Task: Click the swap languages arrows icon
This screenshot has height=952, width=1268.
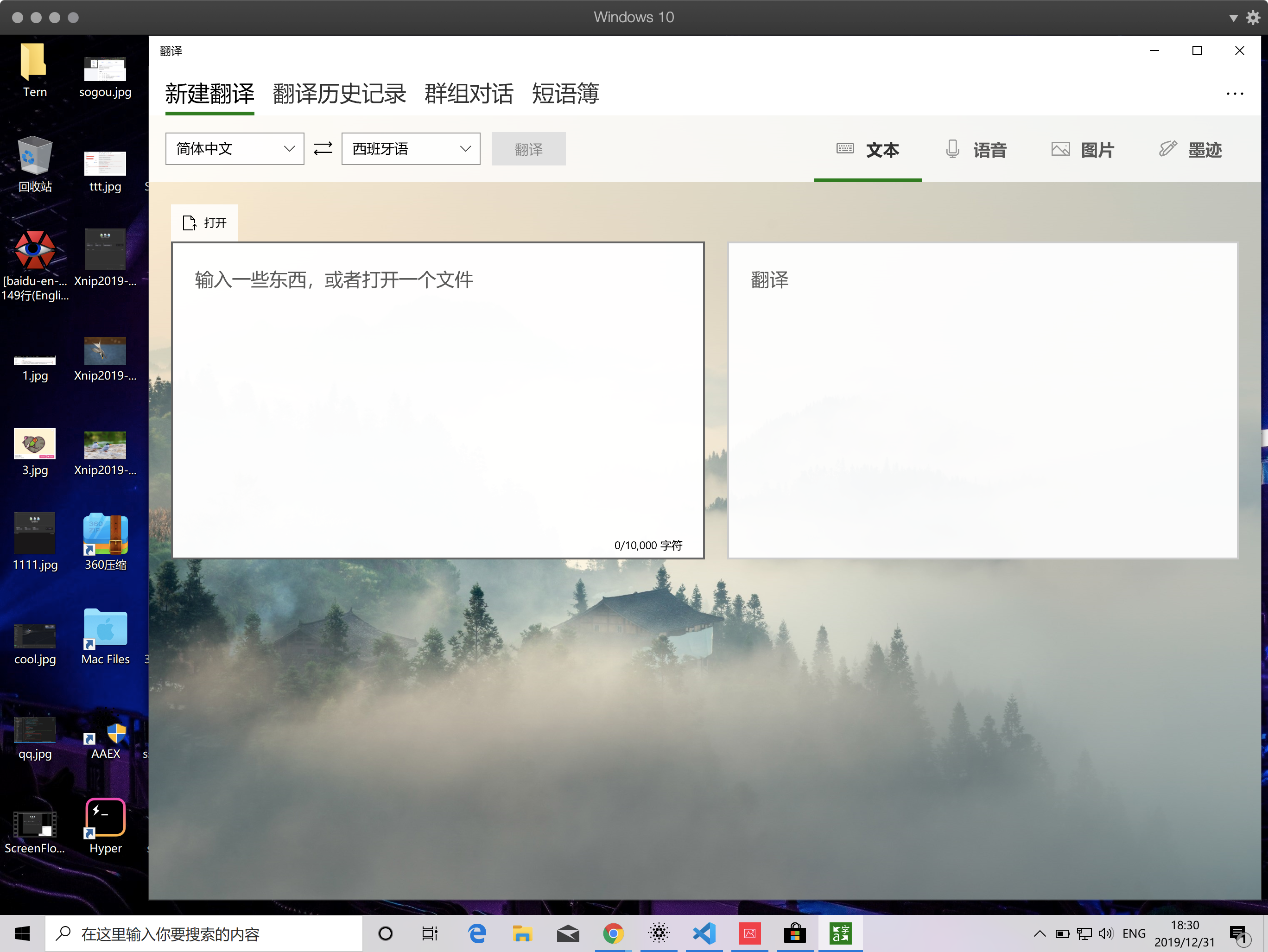Action: pos(323,149)
